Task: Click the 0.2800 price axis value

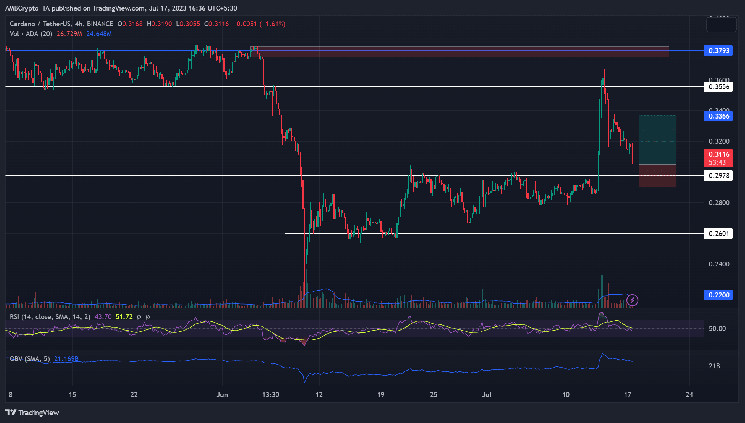Action: click(x=718, y=202)
